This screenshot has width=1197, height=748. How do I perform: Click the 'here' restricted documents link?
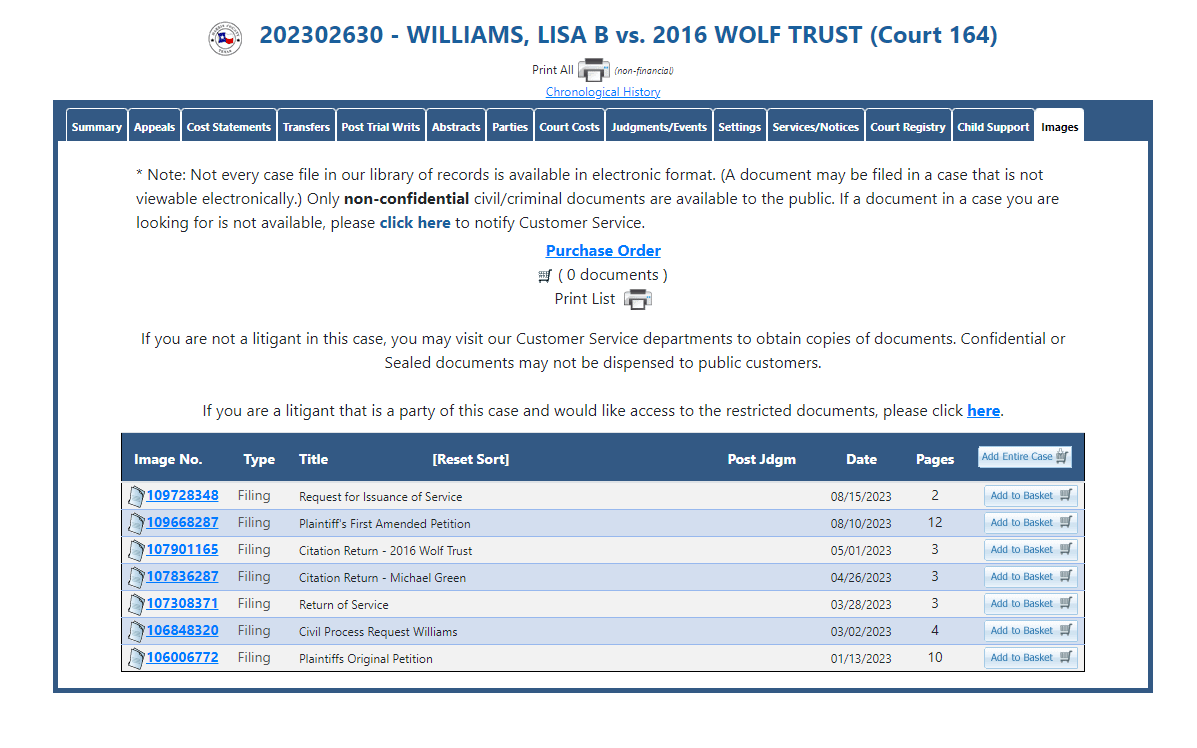tap(983, 411)
